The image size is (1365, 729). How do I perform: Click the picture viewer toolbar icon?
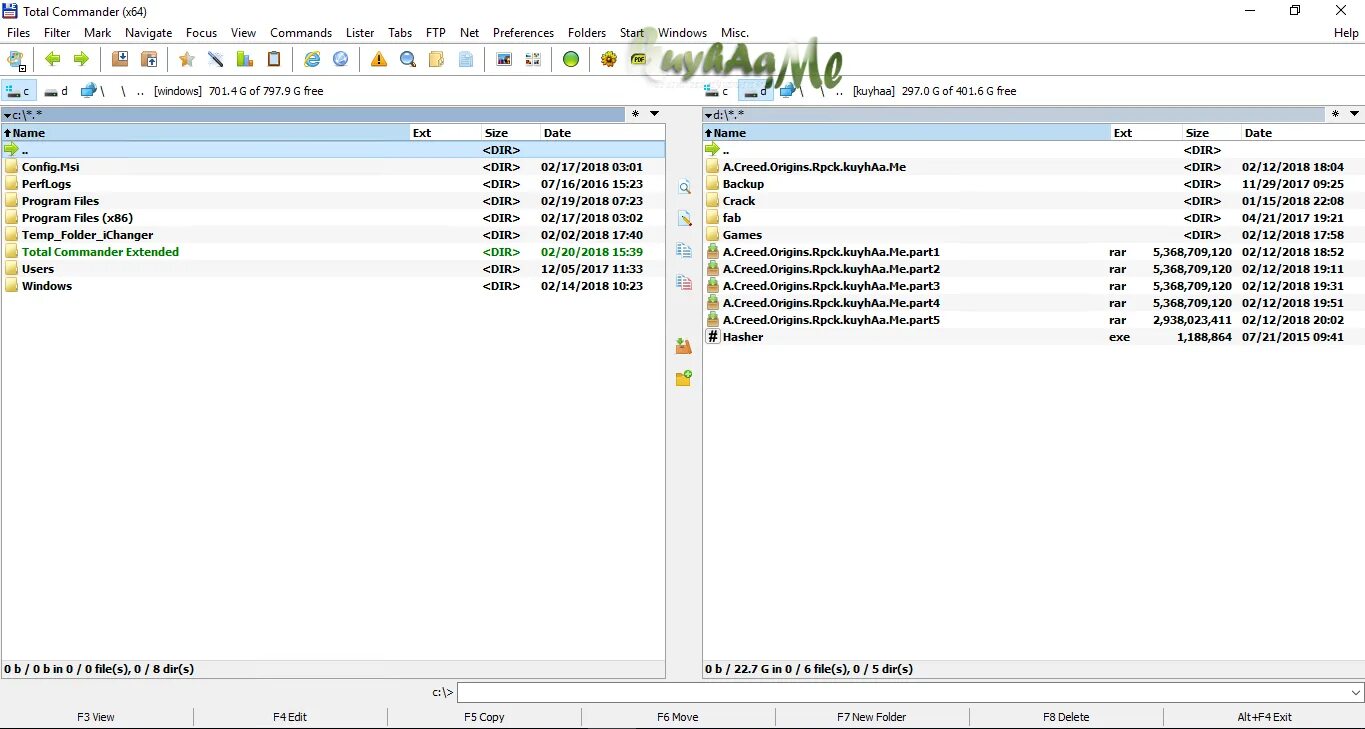click(x=504, y=60)
